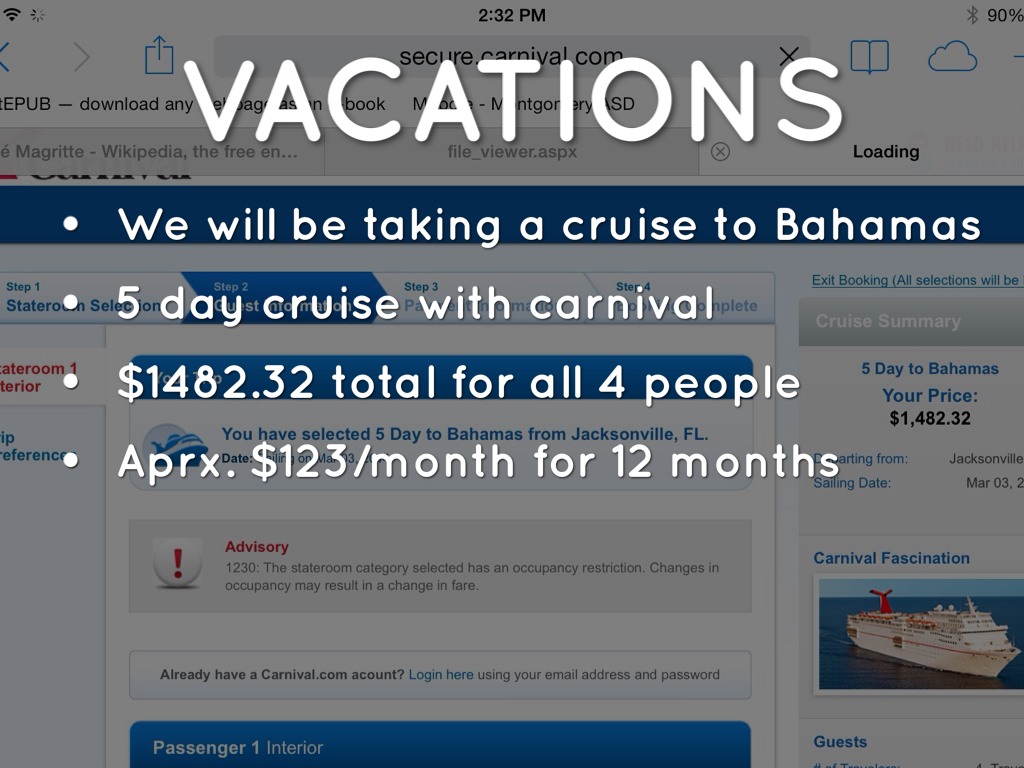Tap the Safari share icon

point(159,55)
